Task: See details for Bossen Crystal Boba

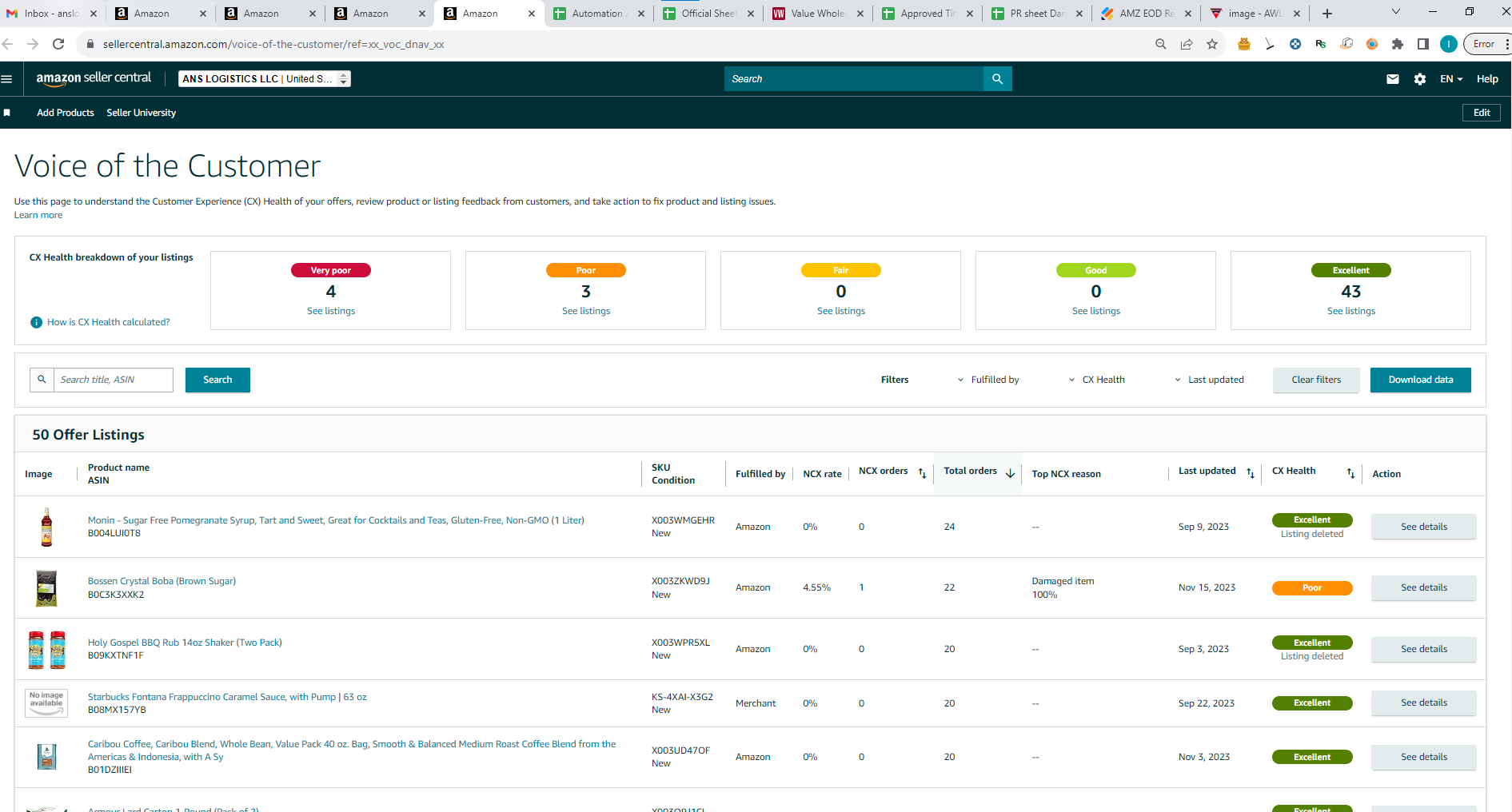Action: pyautogui.click(x=1424, y=587)
